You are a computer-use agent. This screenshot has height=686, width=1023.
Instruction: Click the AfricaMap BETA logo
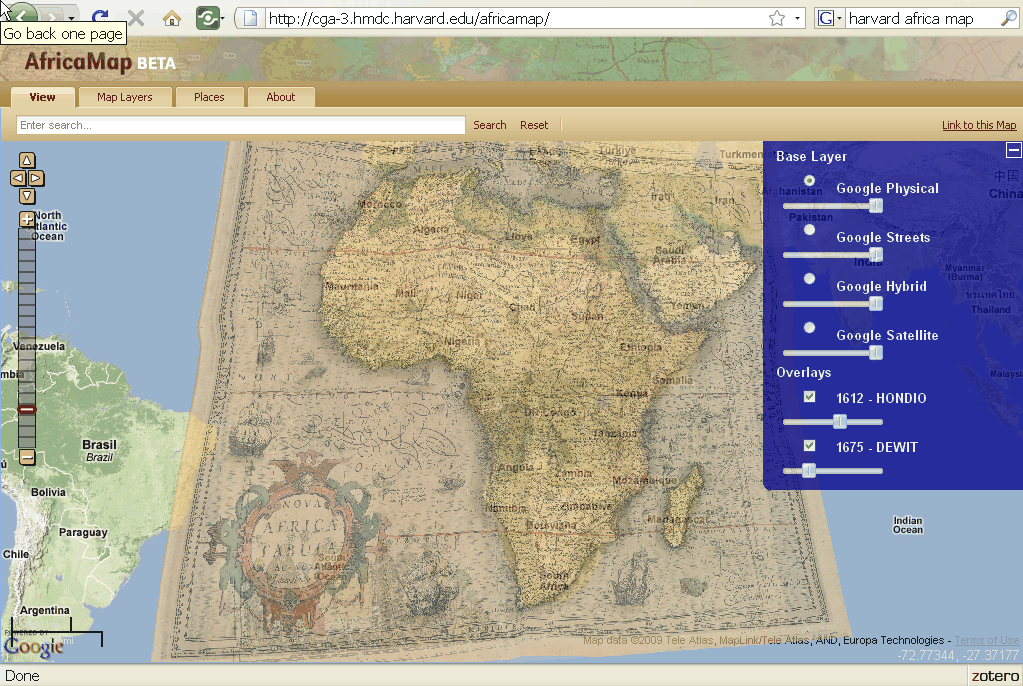100,62
